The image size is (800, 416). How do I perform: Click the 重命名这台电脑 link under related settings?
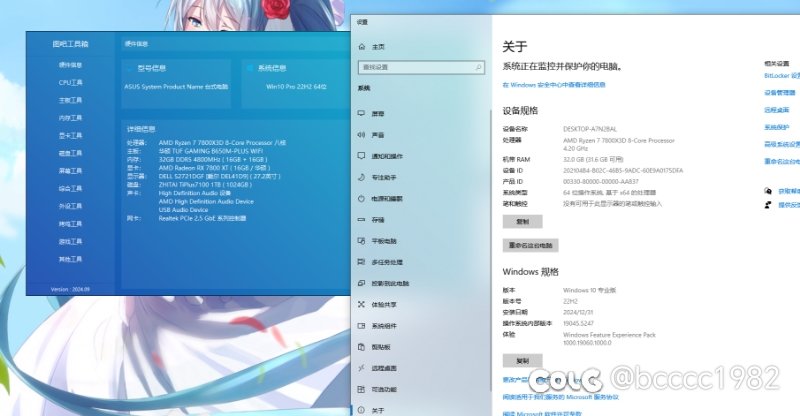(782, 161)
